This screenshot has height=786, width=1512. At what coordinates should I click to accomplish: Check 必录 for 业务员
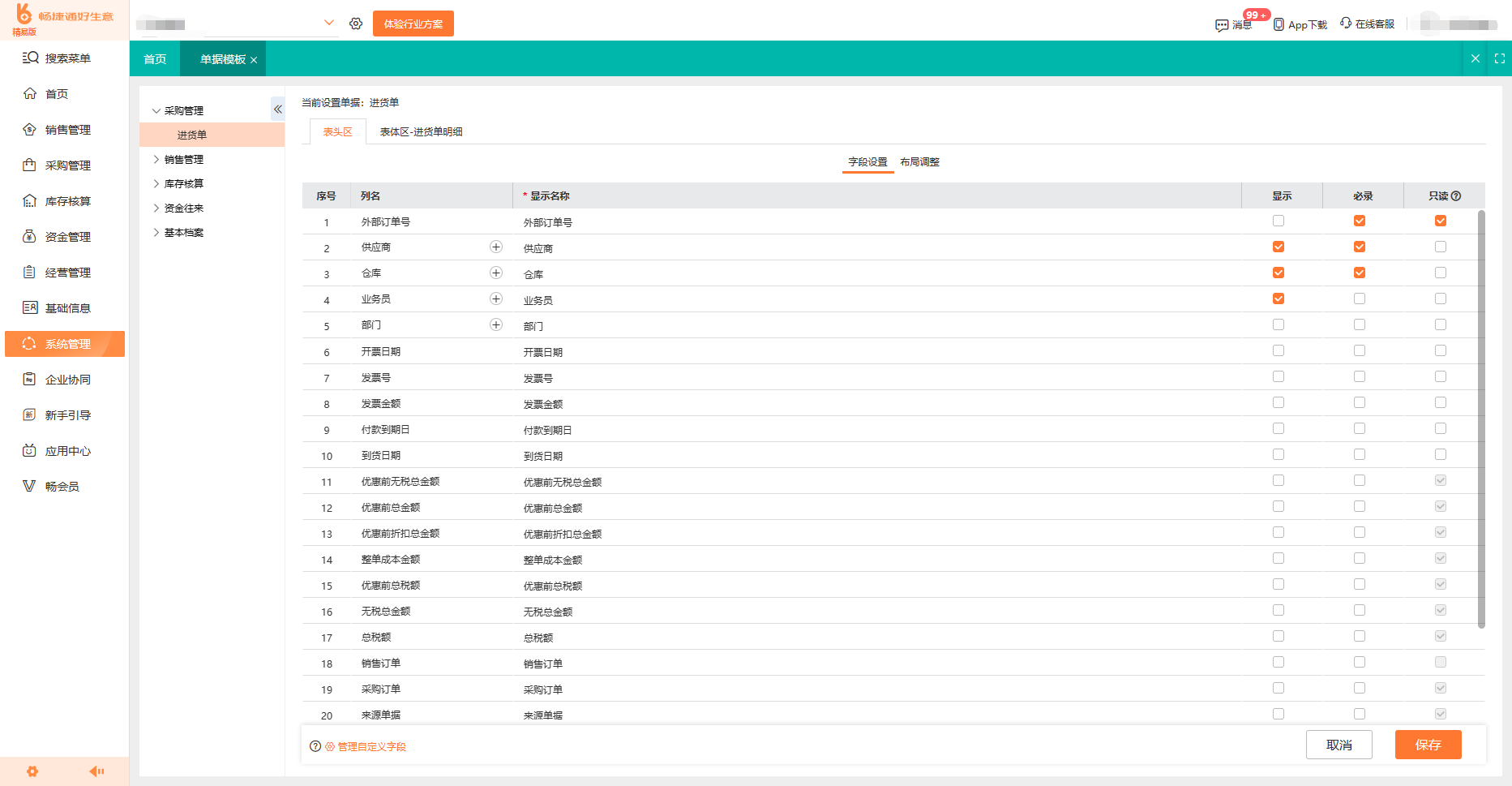coord(1360,299)
